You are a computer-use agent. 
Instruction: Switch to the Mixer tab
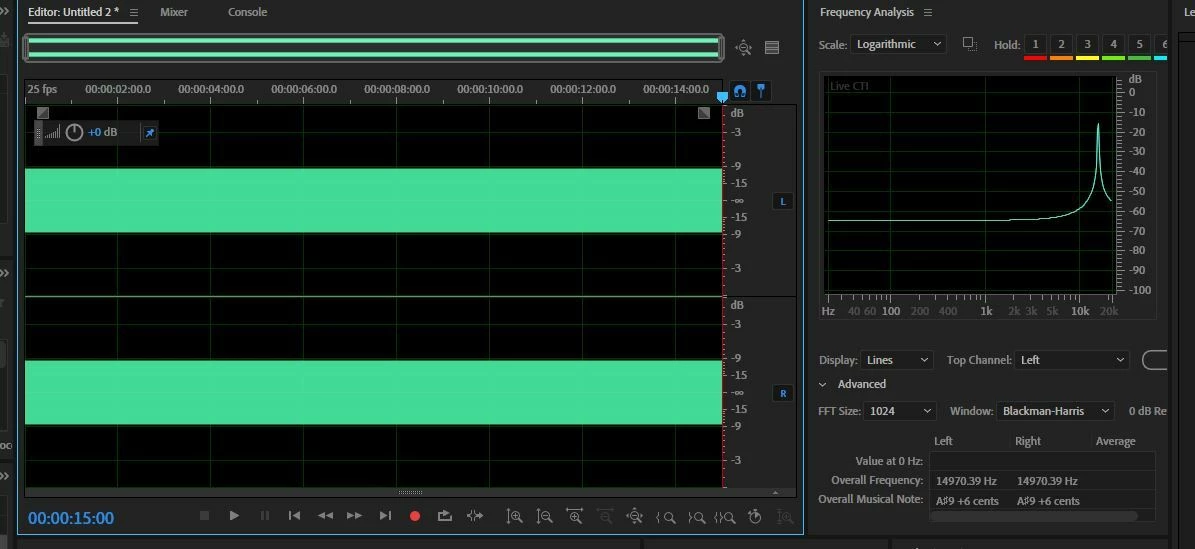[x=174, y=12]
